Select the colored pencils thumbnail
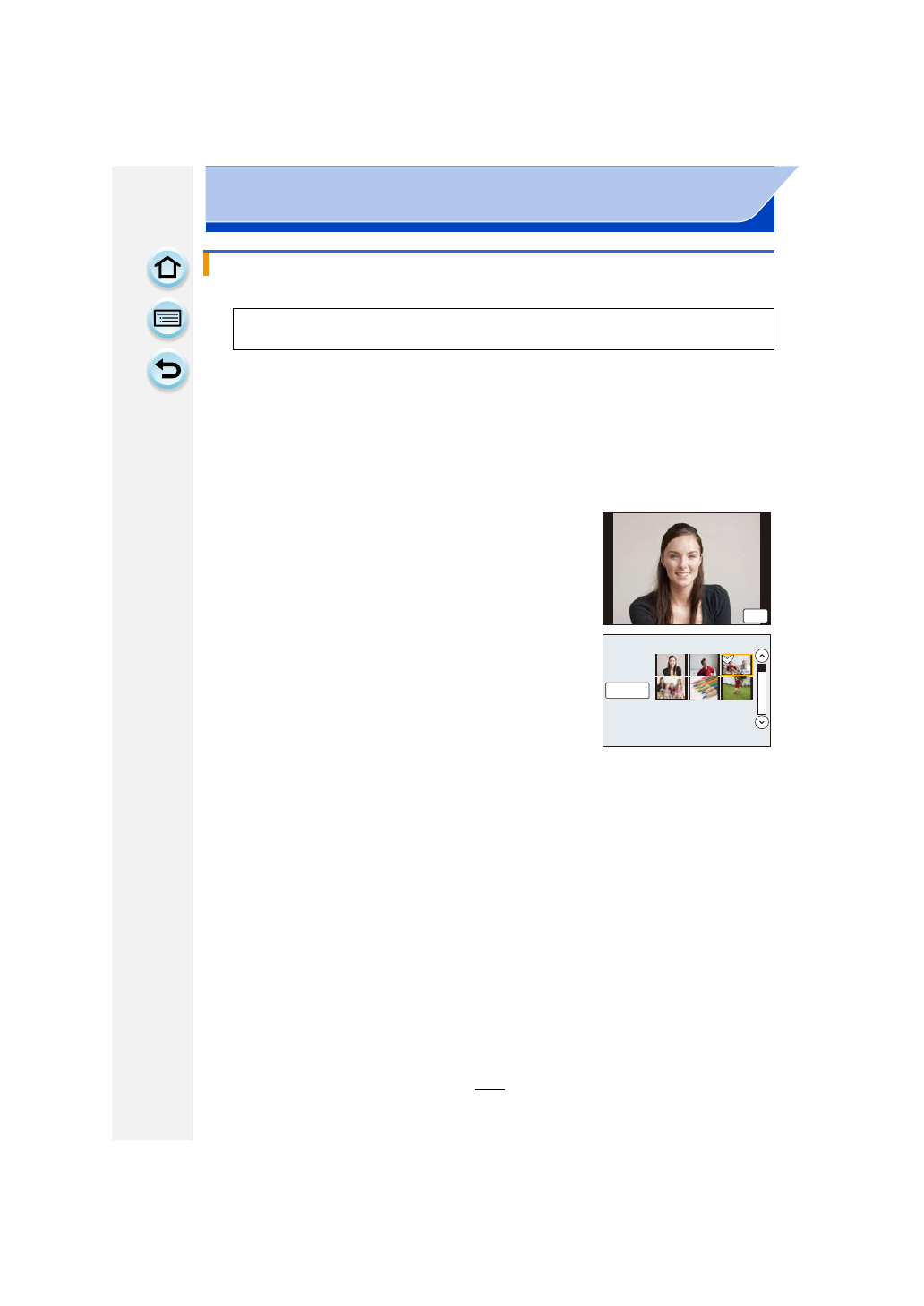 [x=704, y=688]
